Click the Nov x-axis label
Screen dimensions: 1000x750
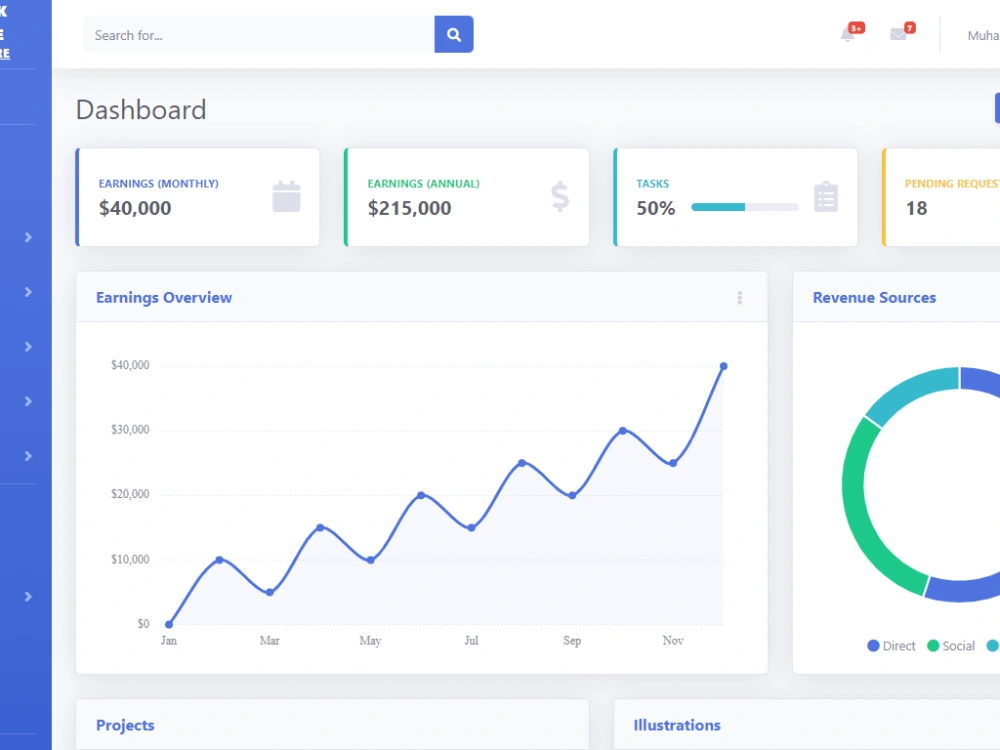pos(673,640)
